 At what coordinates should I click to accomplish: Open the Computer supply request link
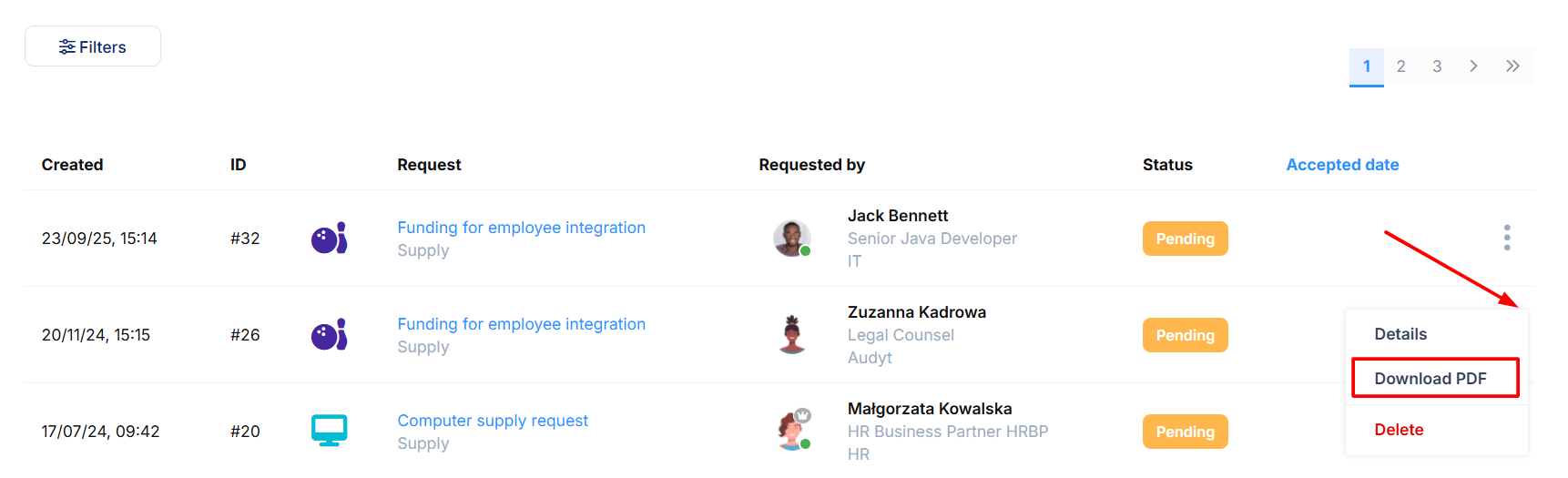tap(493, 421)
